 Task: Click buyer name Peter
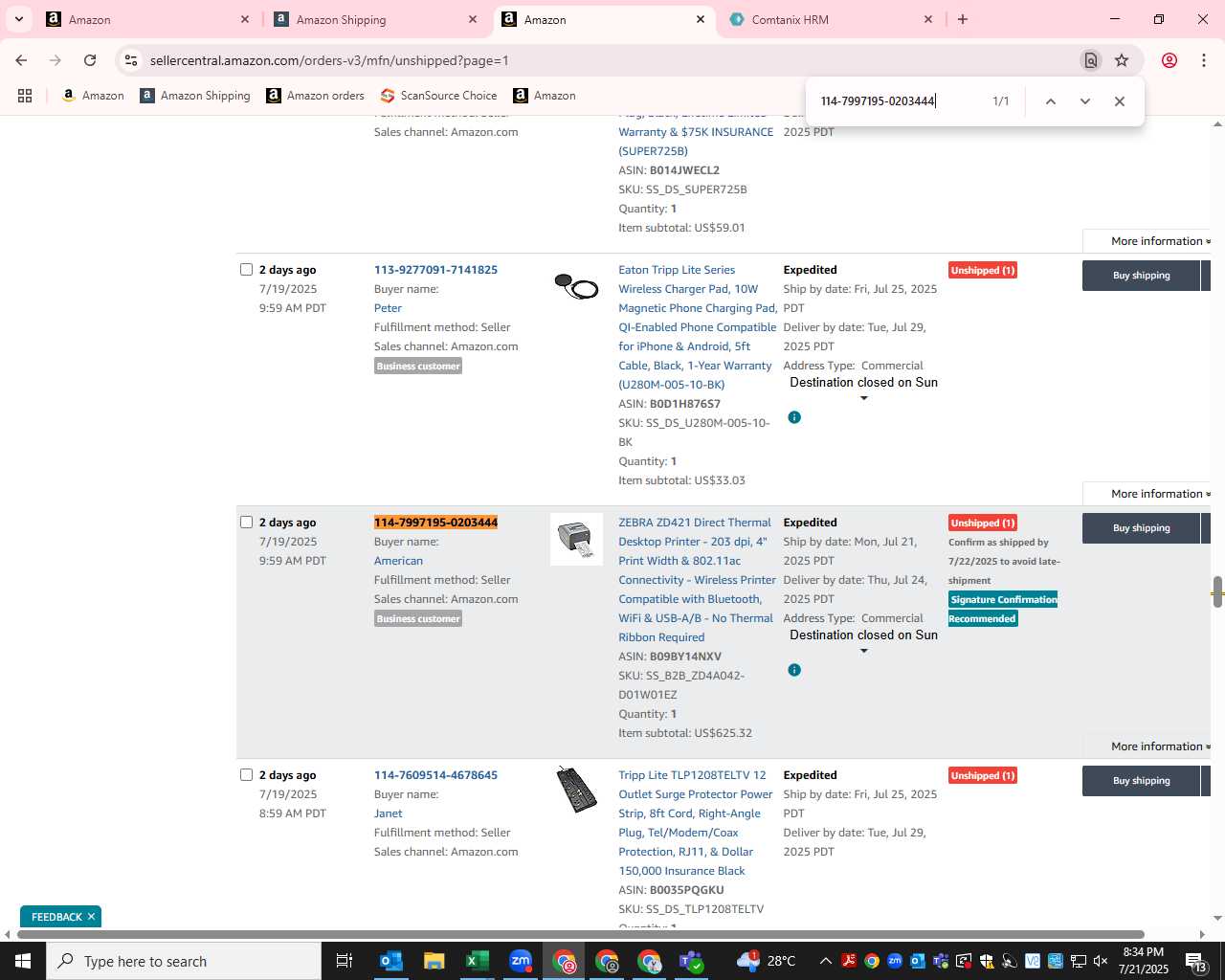(388, 308)
